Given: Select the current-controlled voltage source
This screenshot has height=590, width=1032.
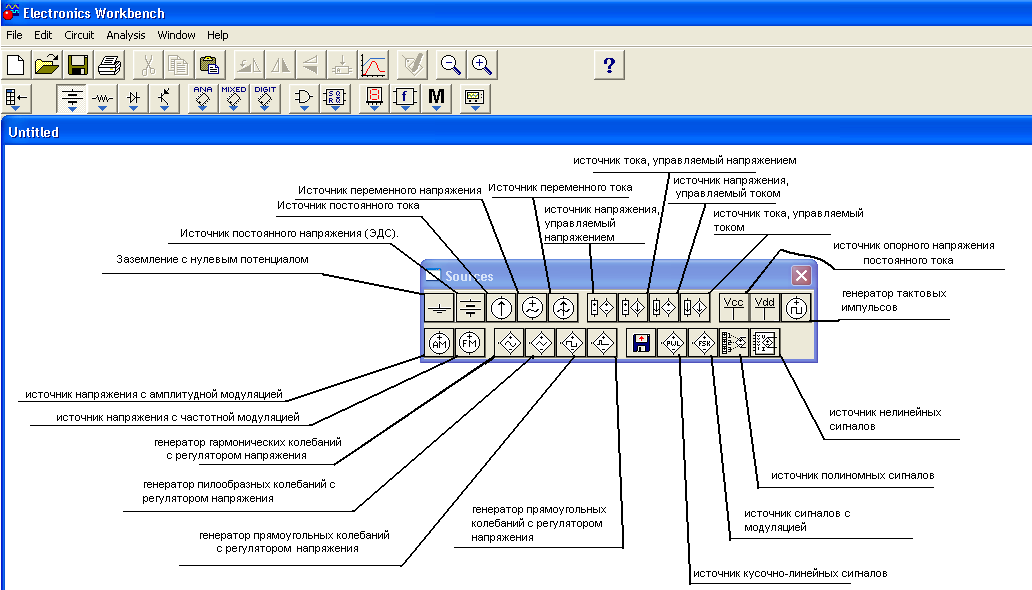Looking at the screenshot, I should [663, 308].
